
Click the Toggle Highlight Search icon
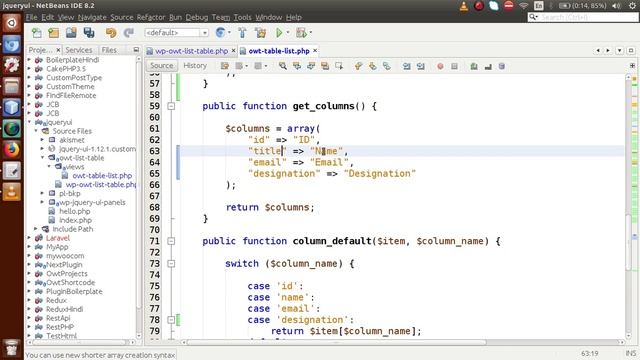click(325, 66)
